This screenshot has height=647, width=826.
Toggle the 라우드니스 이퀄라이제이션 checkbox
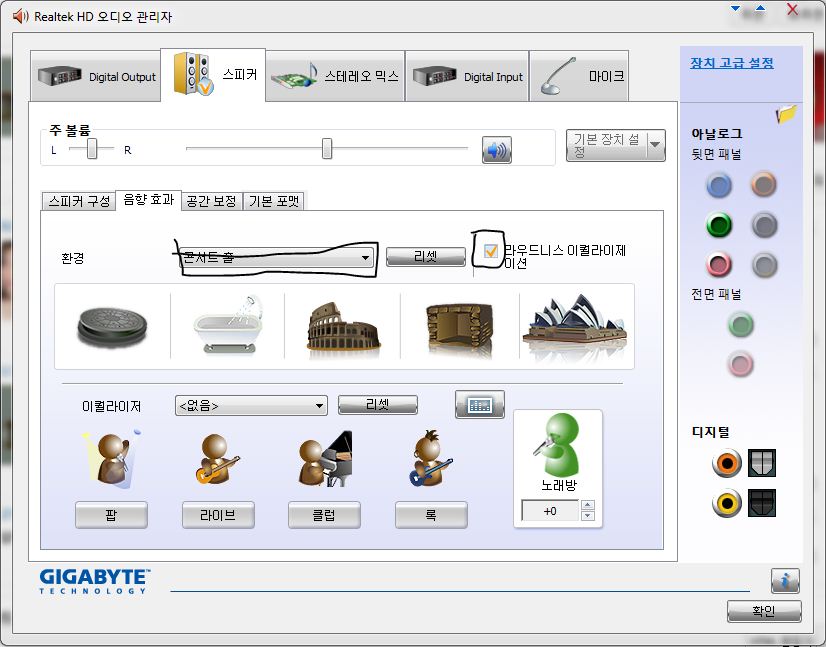coord(490,251)
